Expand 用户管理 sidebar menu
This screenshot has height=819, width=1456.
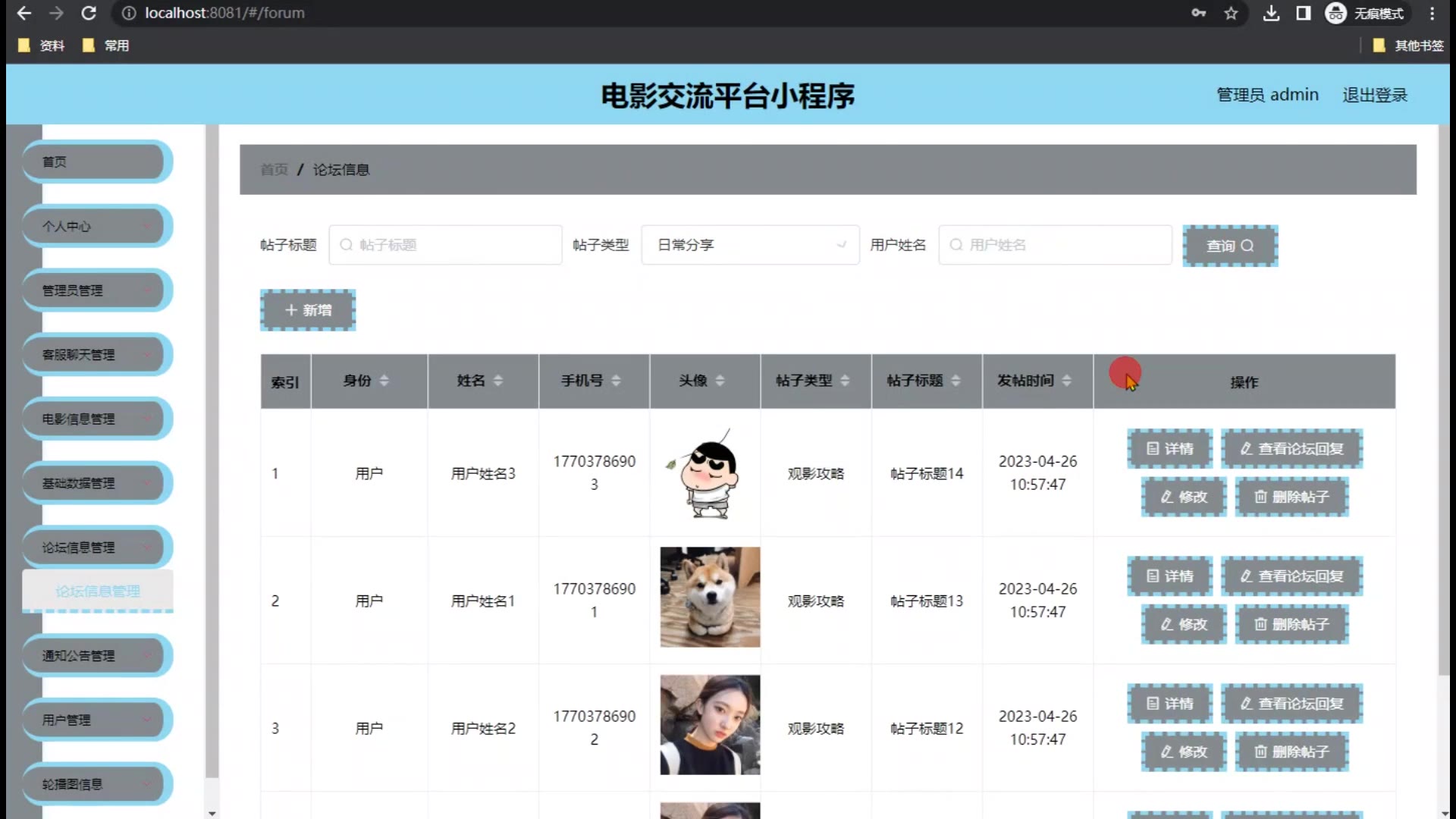click(x=97, y=720)
